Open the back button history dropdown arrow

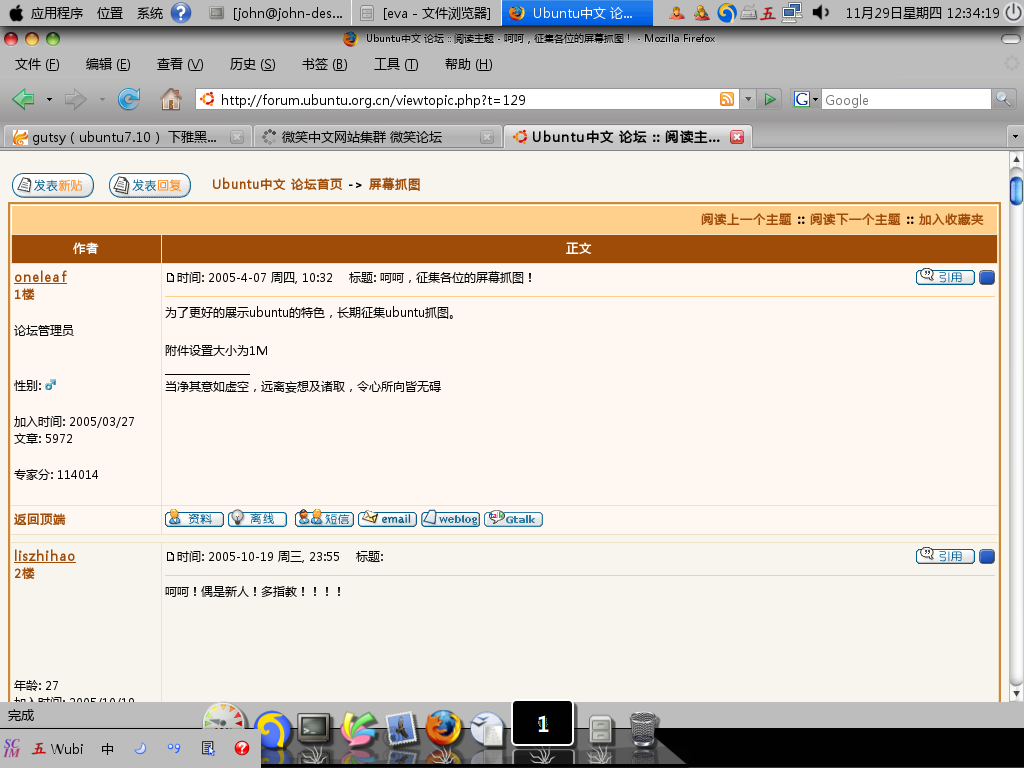coord(49,99)
